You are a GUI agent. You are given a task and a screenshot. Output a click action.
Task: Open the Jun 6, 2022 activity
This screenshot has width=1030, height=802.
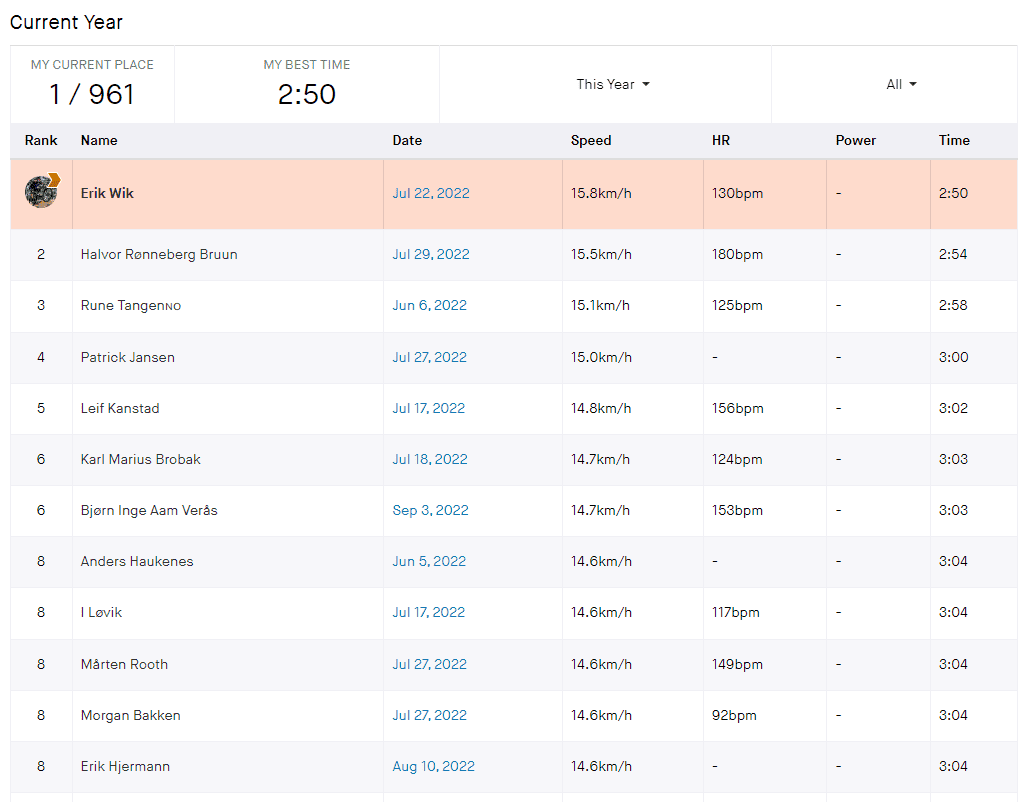(x=429, y=305)
